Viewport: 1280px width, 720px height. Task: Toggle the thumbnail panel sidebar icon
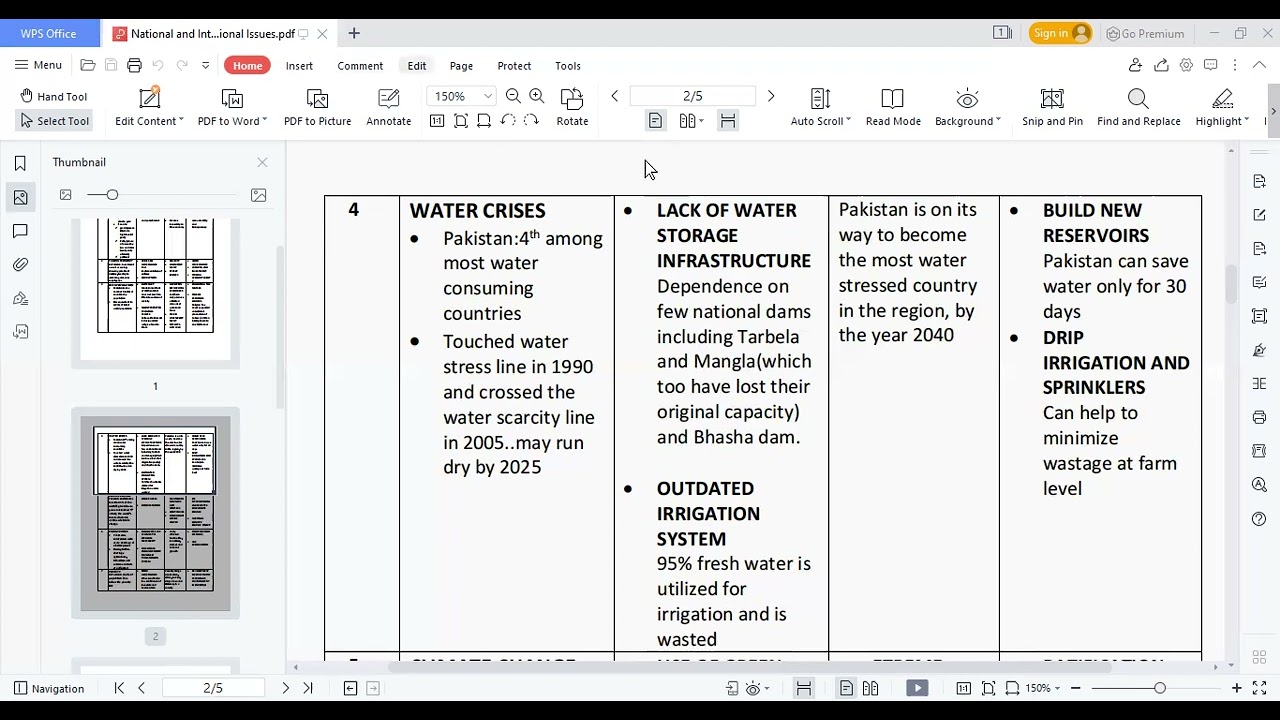pos(20,198)
